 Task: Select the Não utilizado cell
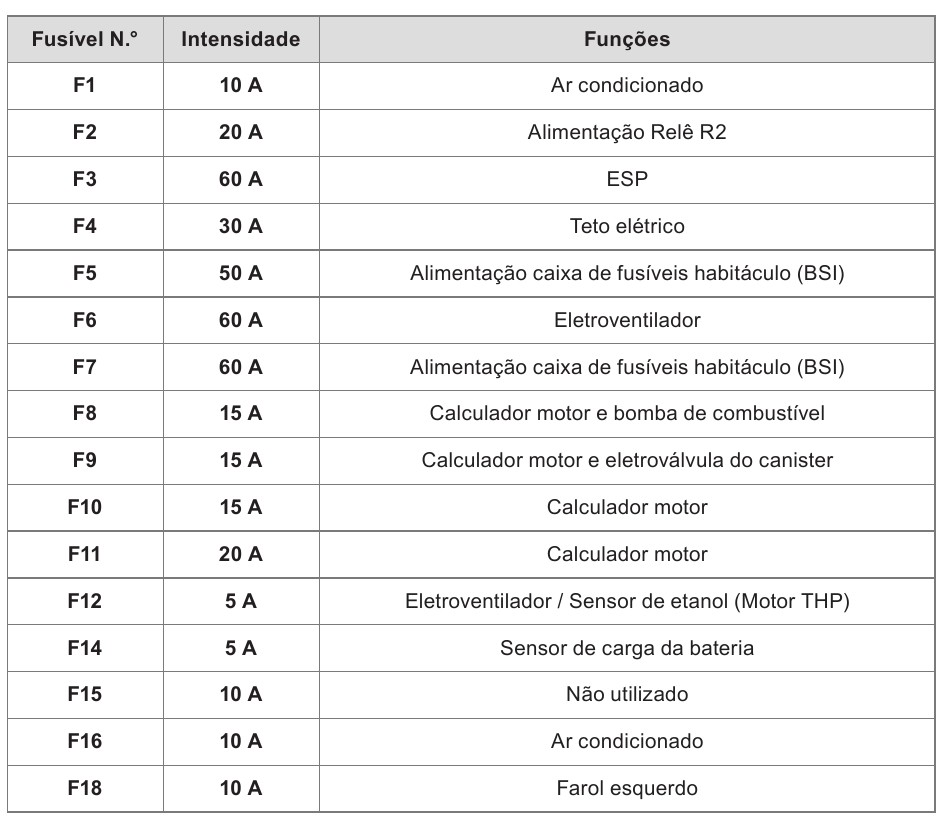point(627,694)
